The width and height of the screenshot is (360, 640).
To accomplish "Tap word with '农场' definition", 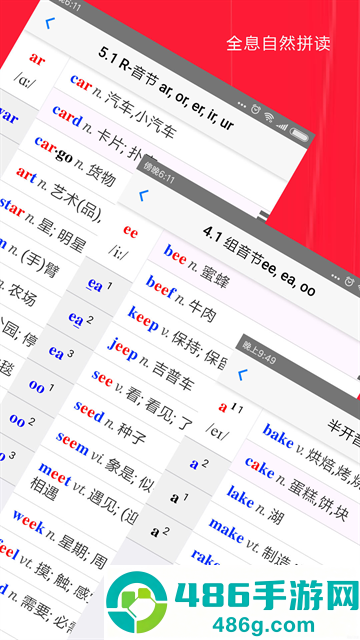I will 18,292.
